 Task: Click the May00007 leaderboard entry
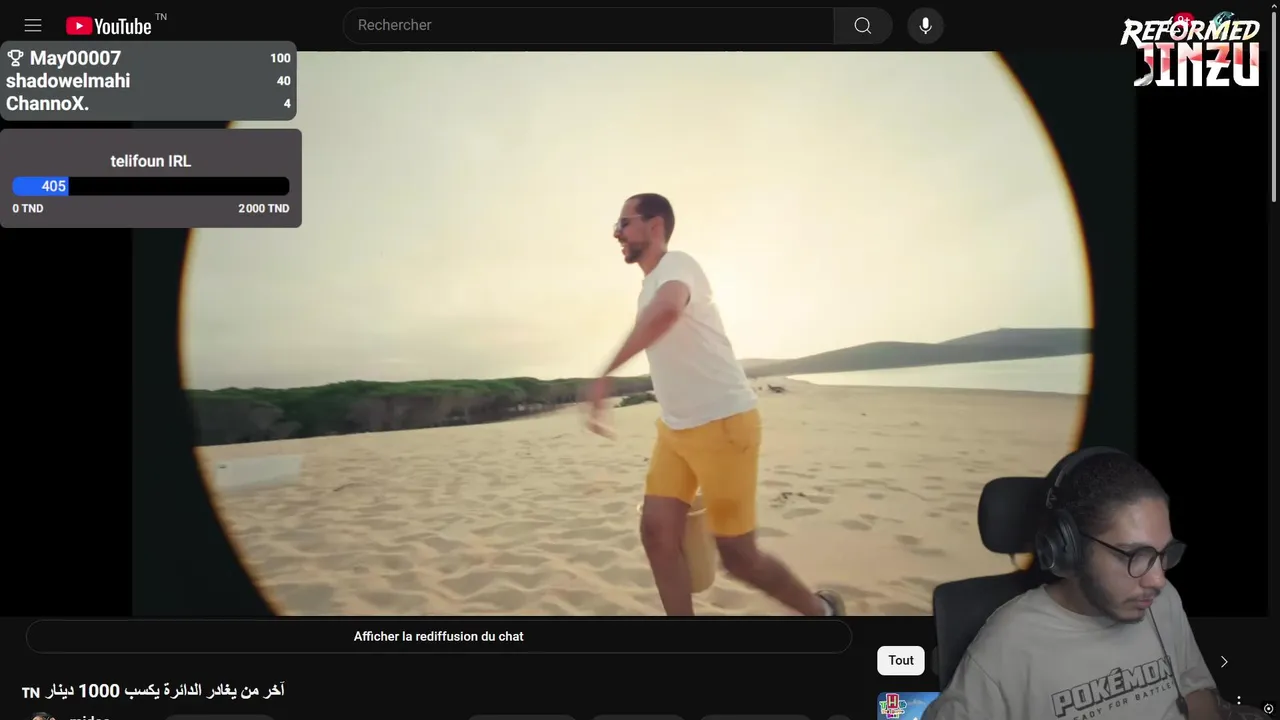pyautogui.click(x=148, y=58)
